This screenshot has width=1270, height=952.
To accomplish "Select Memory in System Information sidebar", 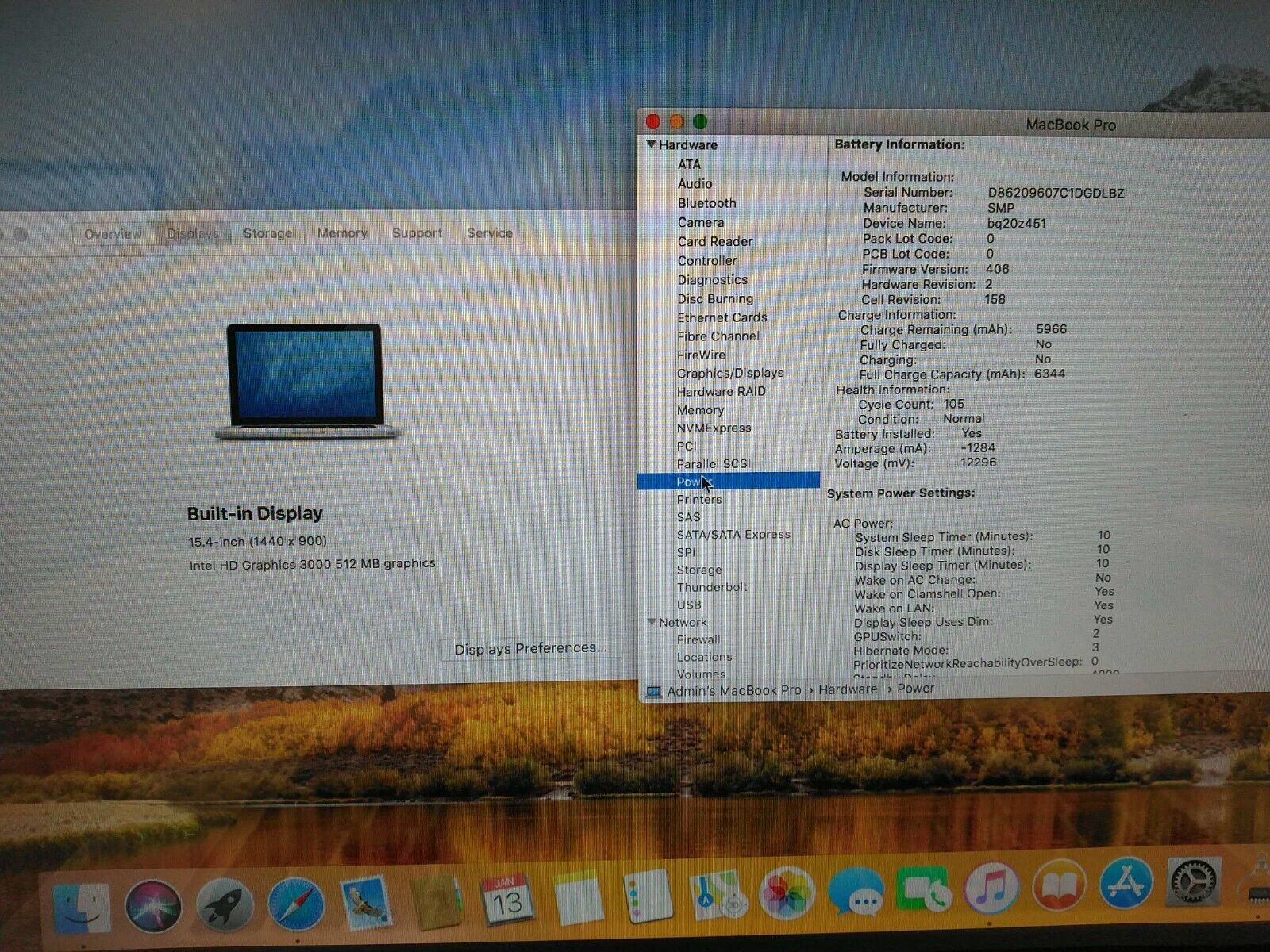I will click(700, 410).
